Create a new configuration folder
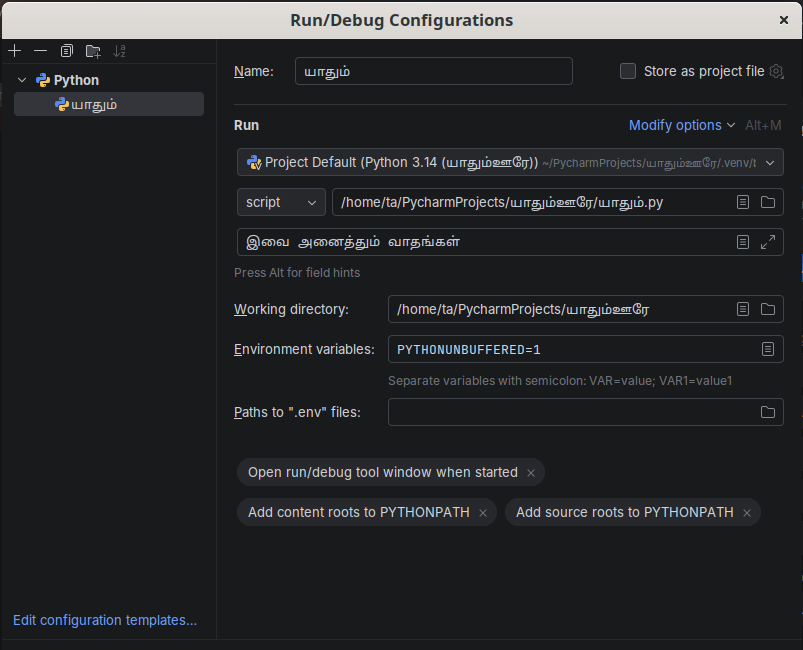 [93, 51]
